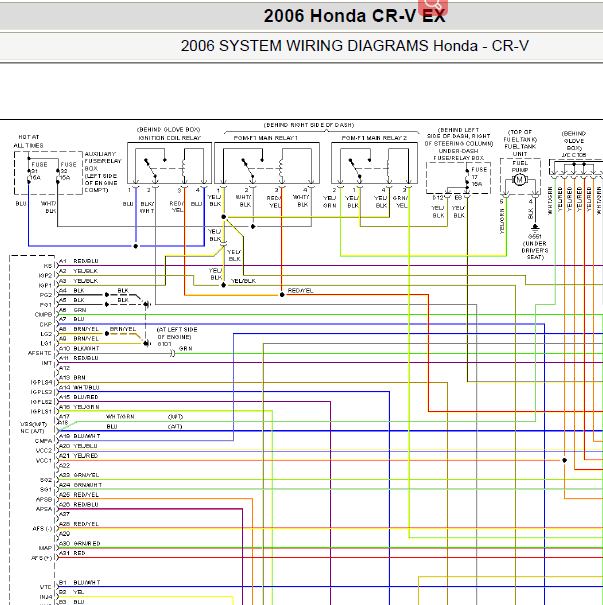The image size is (603, 605).
Task: Click the 'CKP' signal label
Action: pyautogui.click(x=46, y=324)
